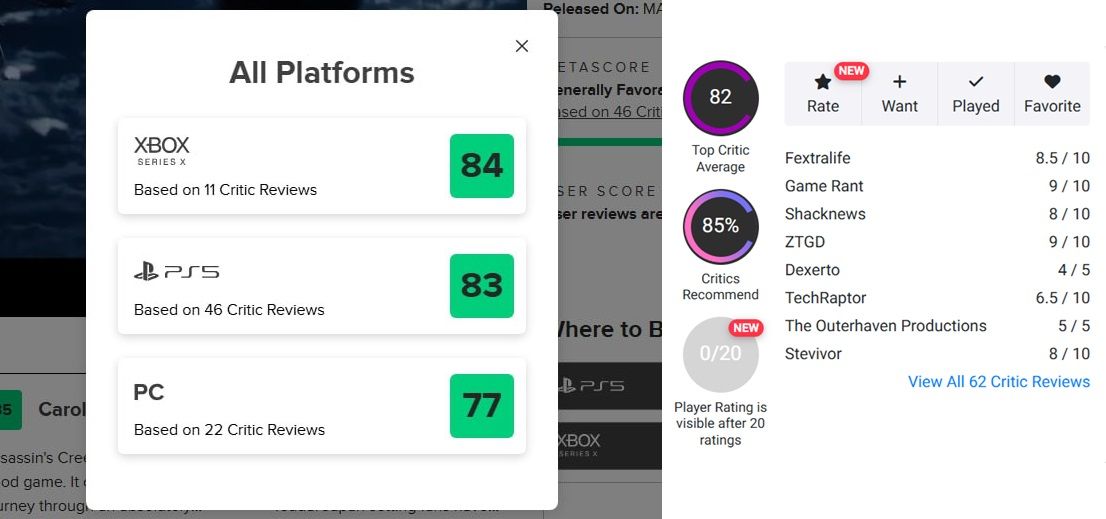Open The Outerhaven Productions review
Screen dimensions: 1106x519
tap(886, 326)
